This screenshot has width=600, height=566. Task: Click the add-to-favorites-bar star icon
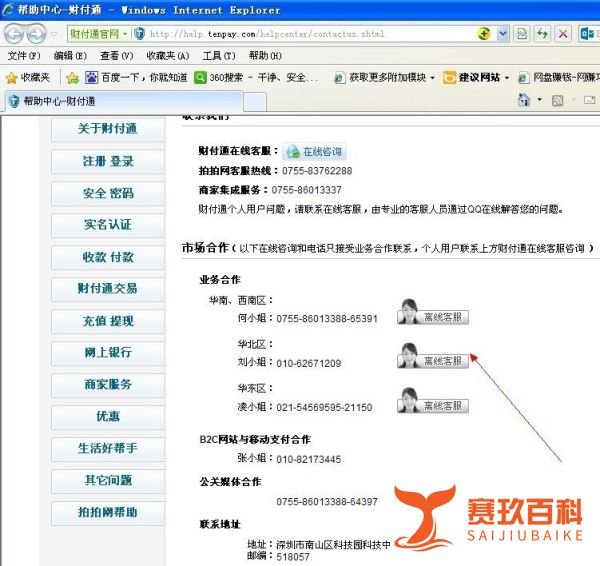click(72, 78)
